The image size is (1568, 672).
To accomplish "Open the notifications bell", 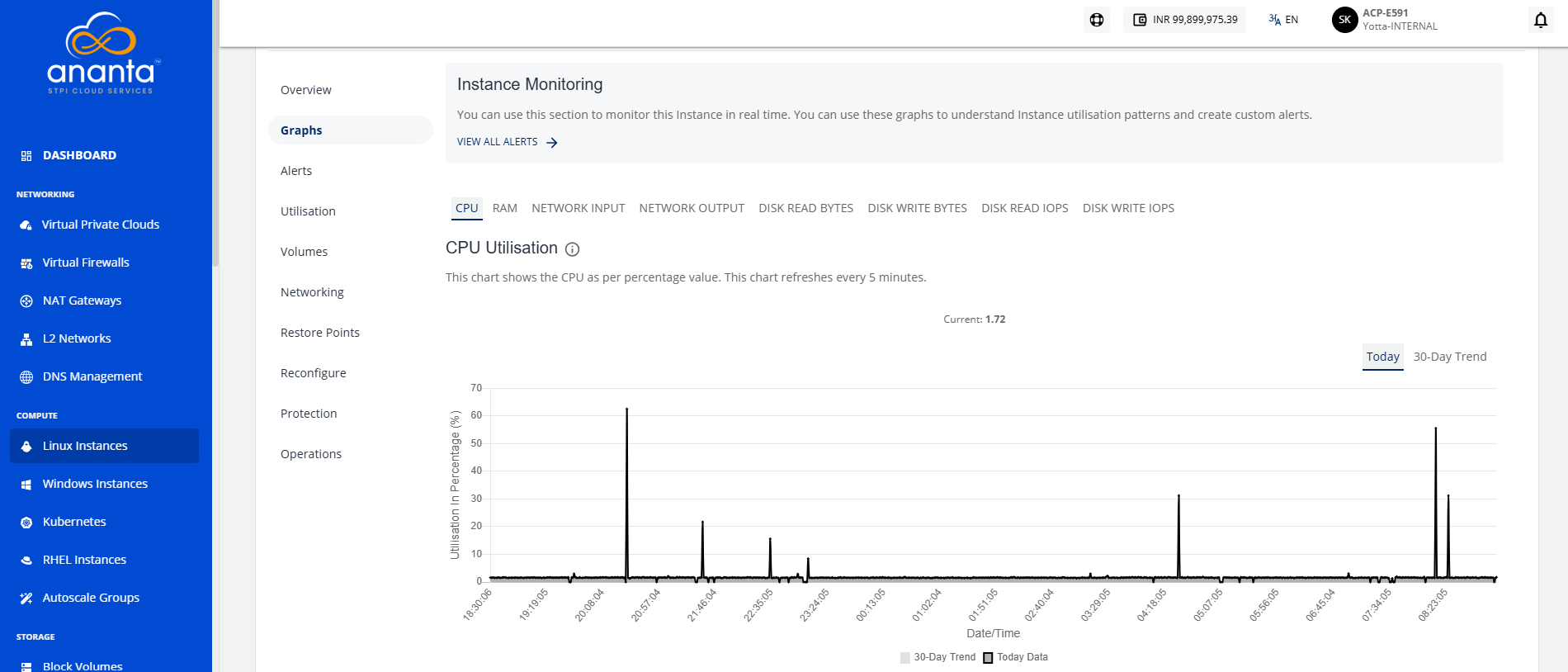I will click(x=1541, y=20).
